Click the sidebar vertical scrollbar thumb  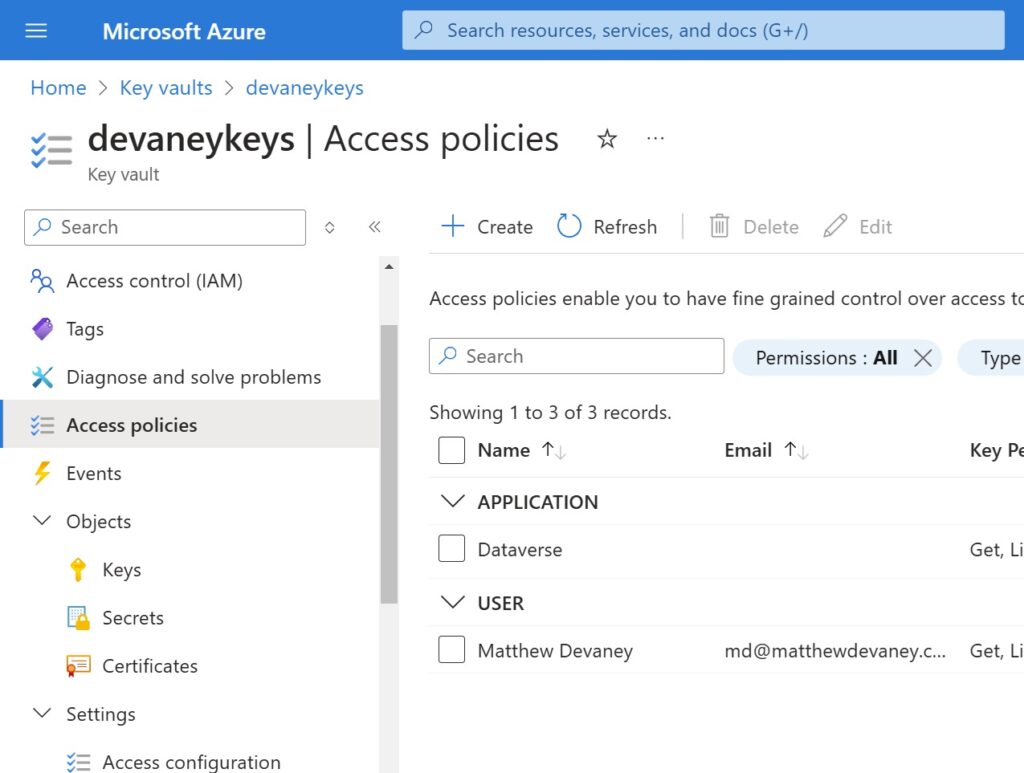click(x=389, y=464)
